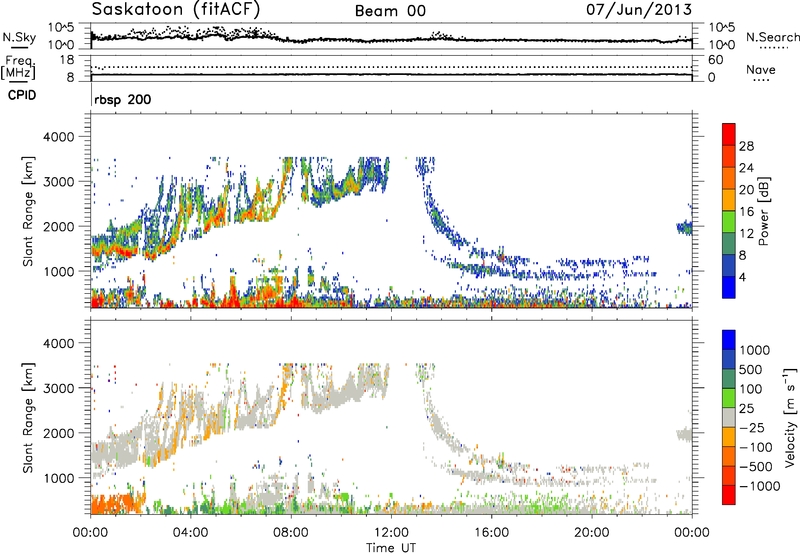Click the -500 label on Velocity color bar
Screen dimensions: 800x554
click(x=756, y=467)
